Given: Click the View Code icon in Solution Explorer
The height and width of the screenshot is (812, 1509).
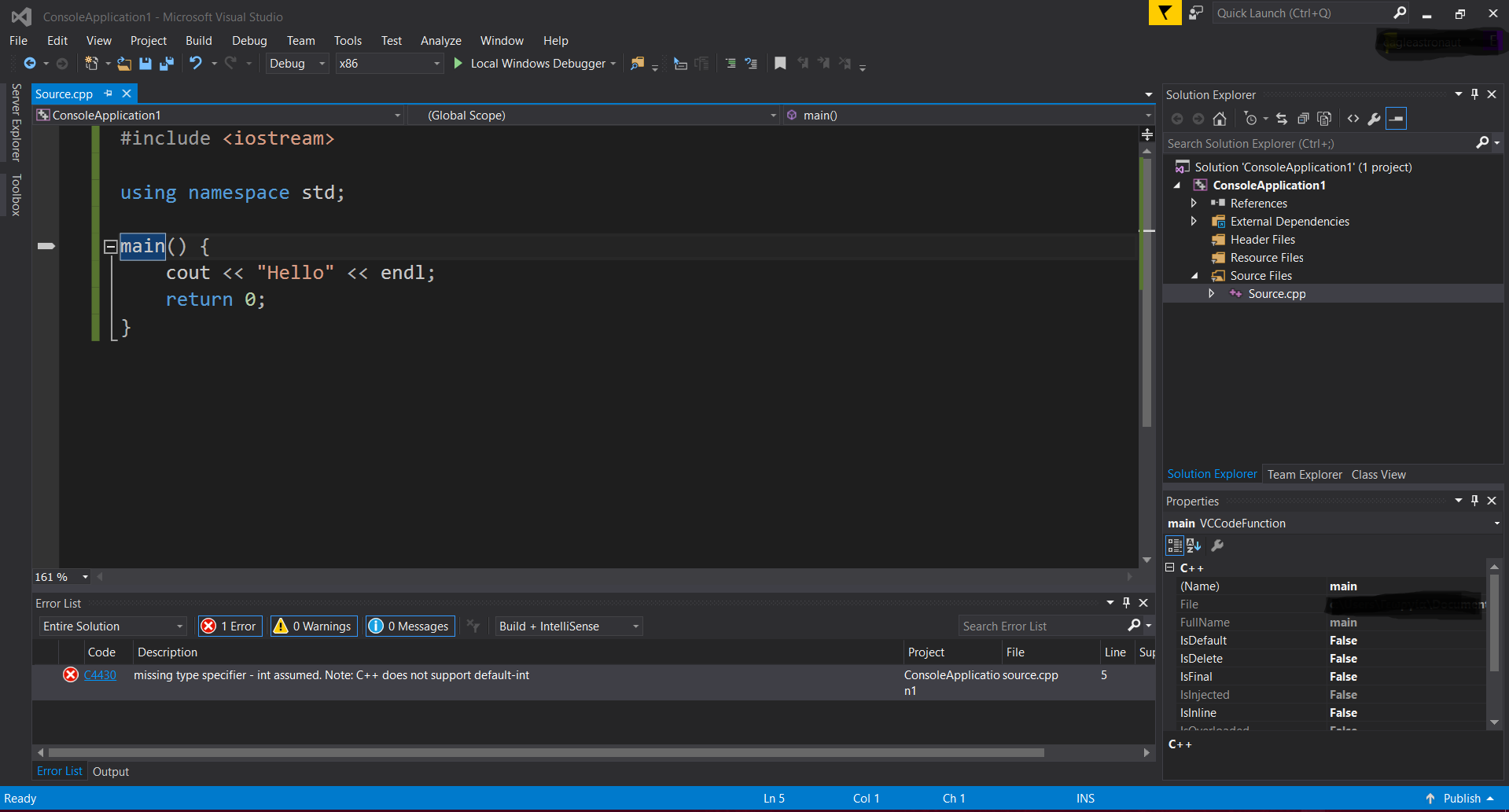Looking at the screenshot, I should pyautogui.click(x=1353, y=119).
